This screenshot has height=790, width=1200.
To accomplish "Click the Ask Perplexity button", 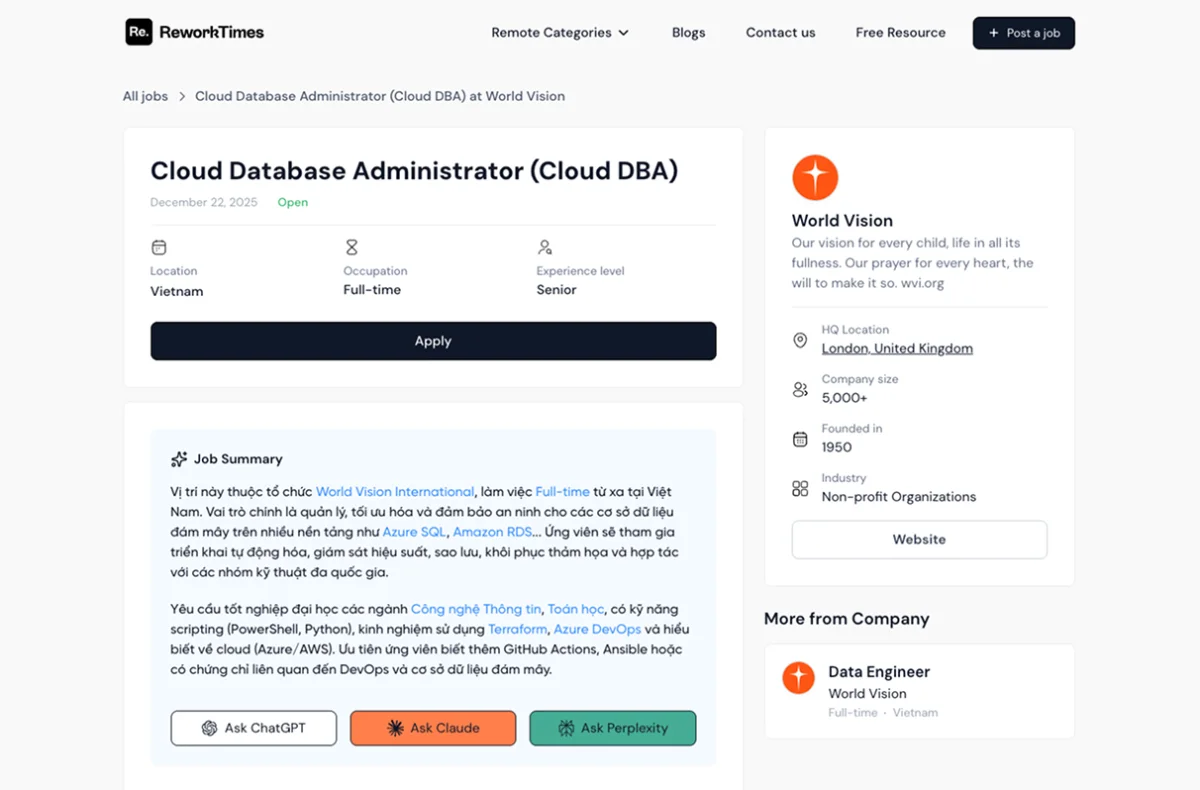I will pyautogui.click(x=612, y=728).
